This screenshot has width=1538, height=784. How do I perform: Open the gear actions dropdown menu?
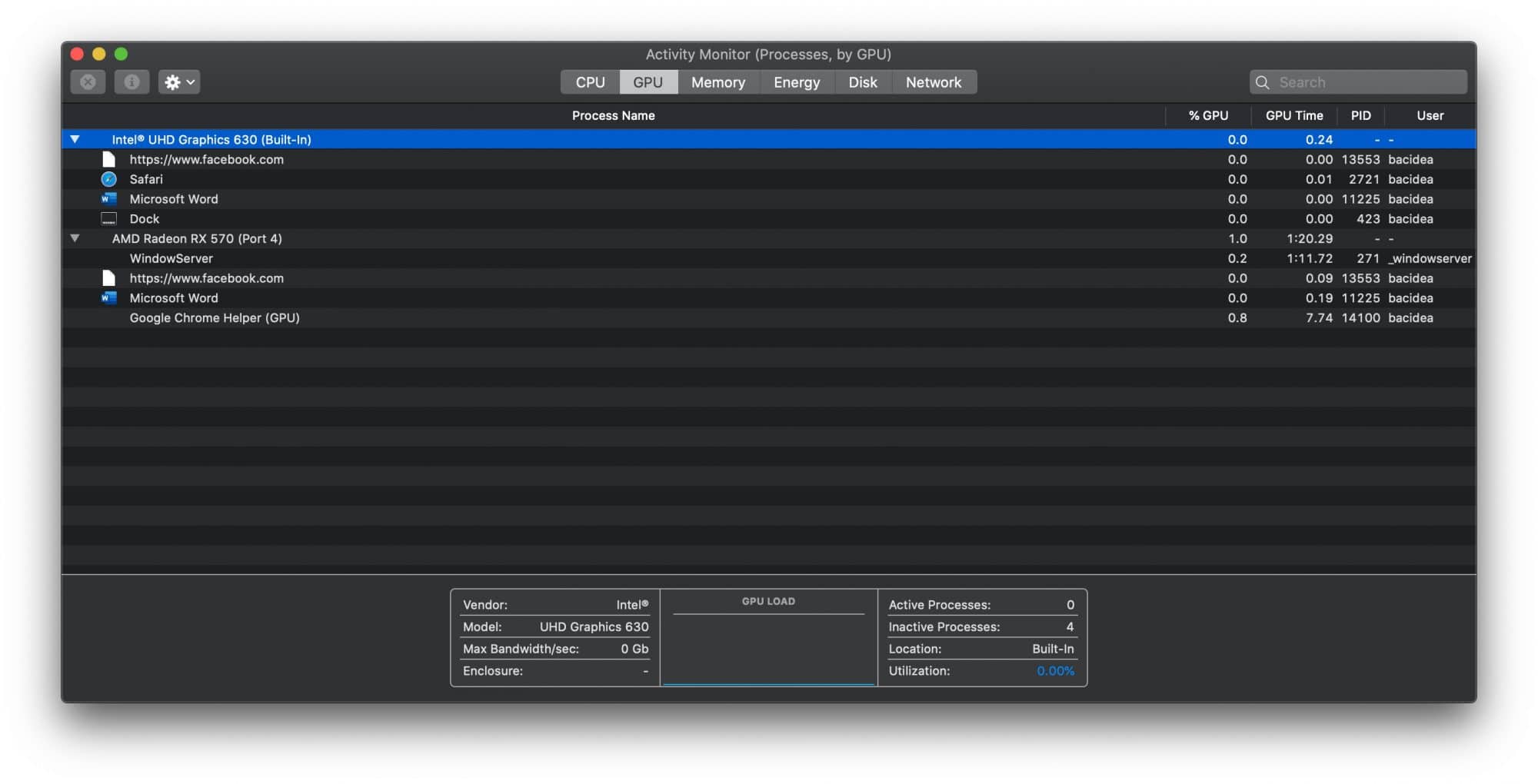click(179, 82)
